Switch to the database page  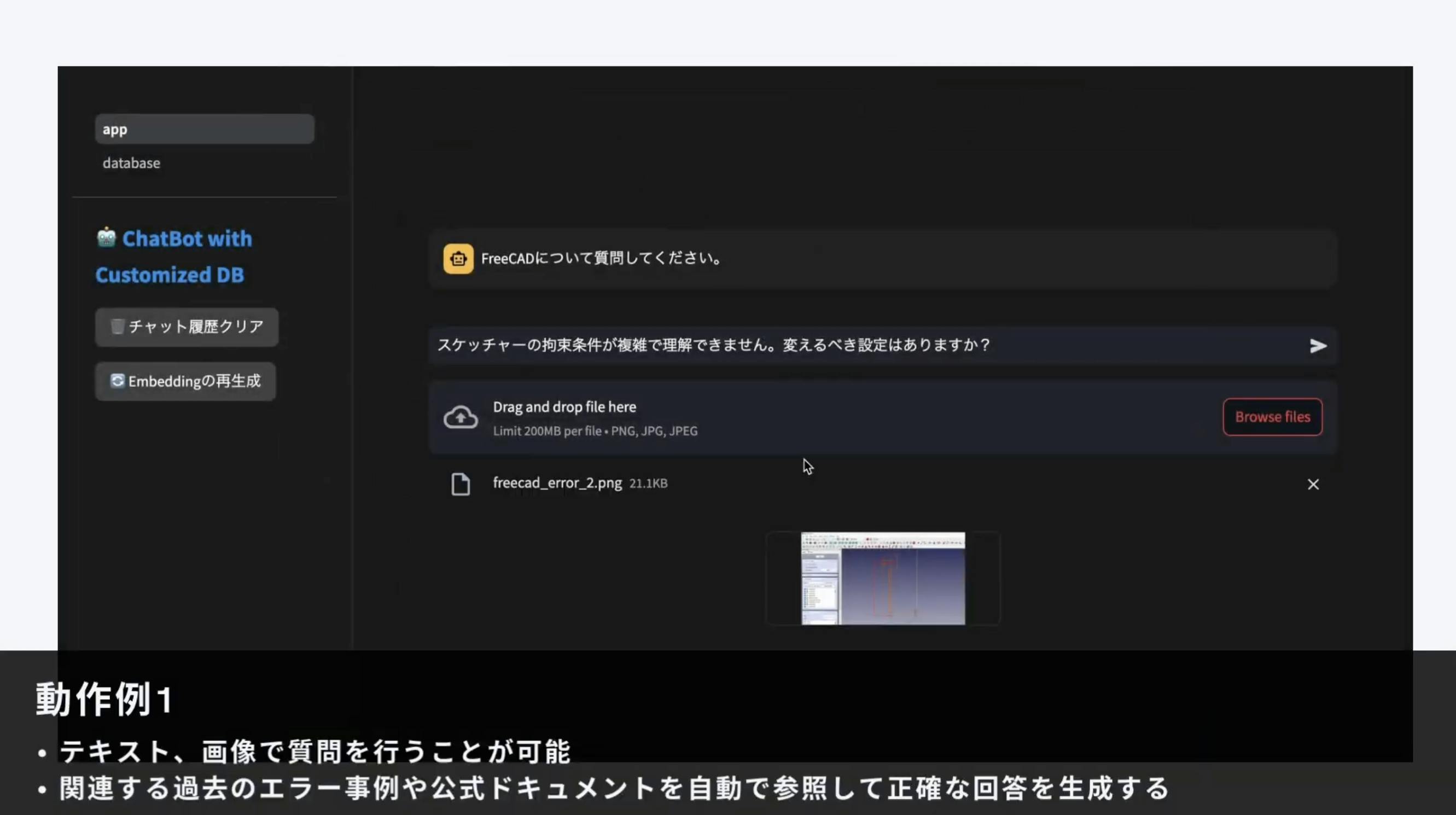coord(131,164)
